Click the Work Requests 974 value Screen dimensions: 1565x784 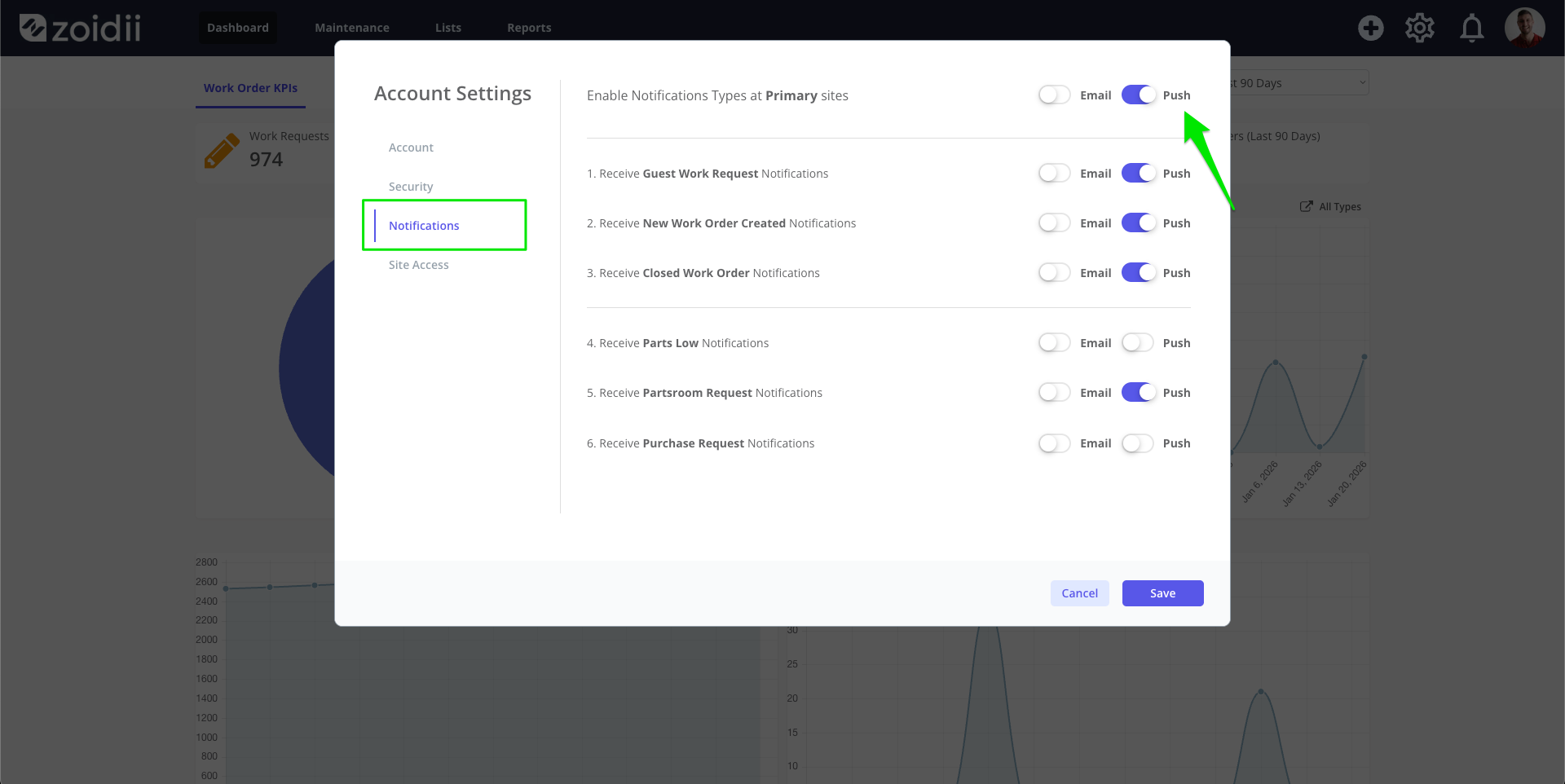tap(266, 160)
